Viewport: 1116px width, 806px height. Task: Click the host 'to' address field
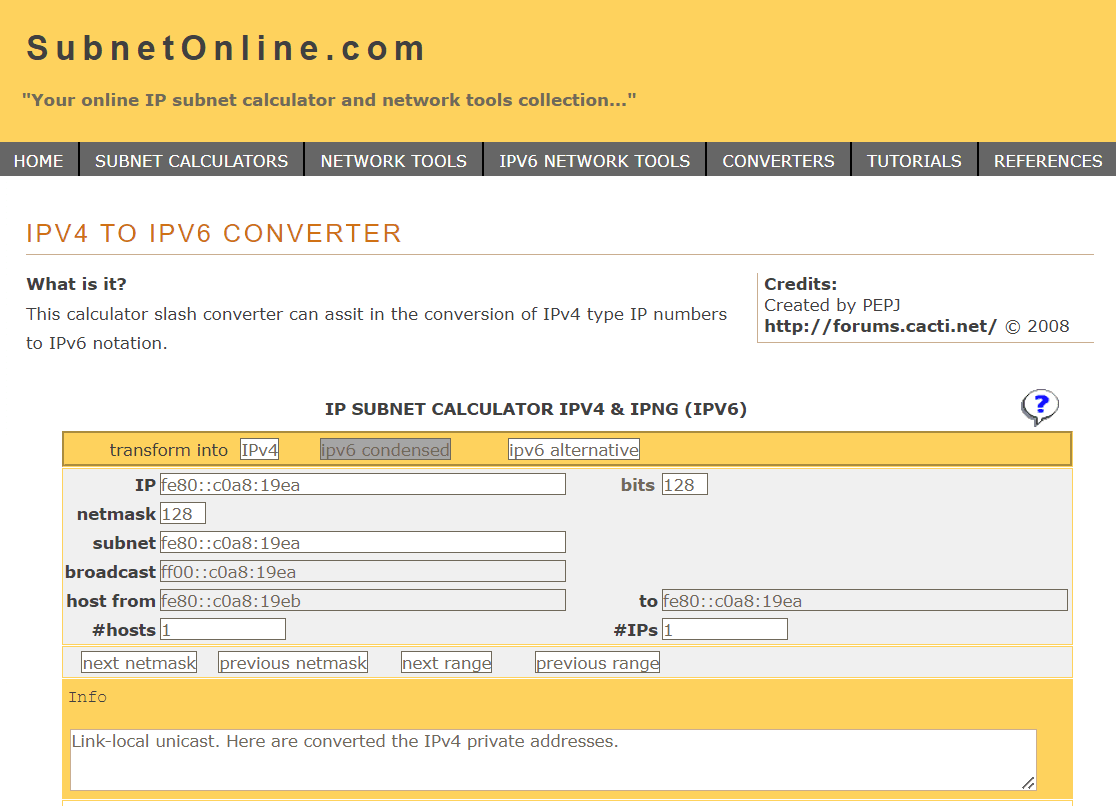click(x=865, y=600)
